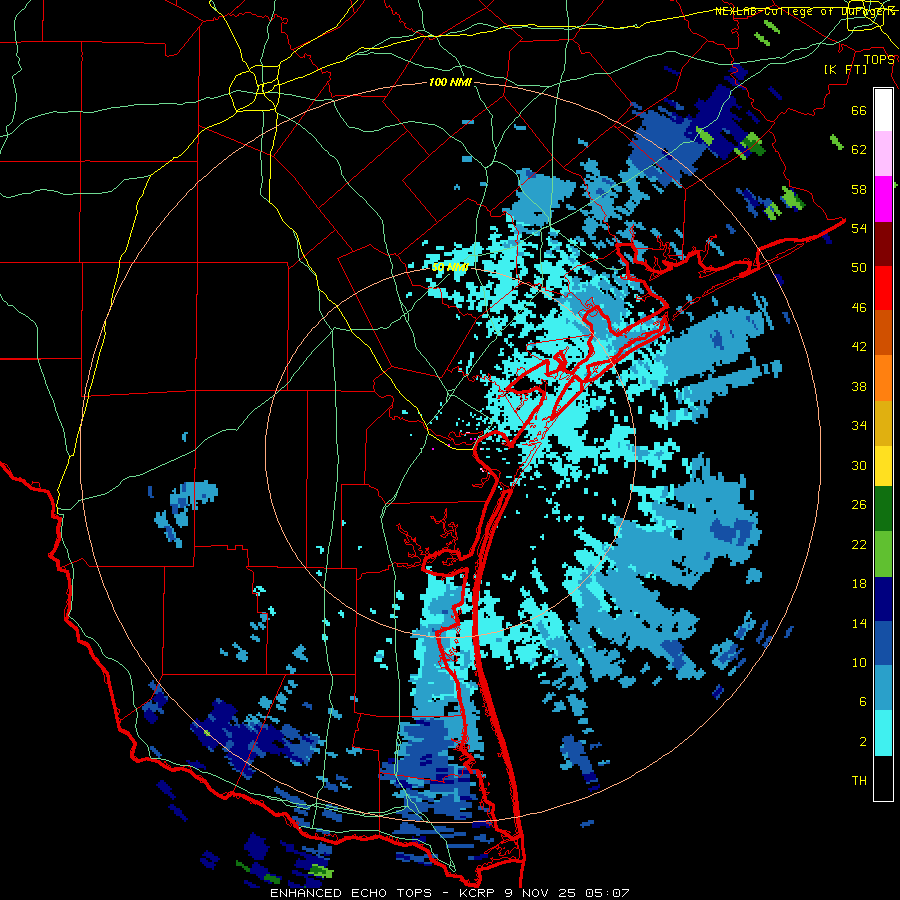Image resolution: width=900 pixels, height=900 pixels.
Task: Click the dark green legend swatch
Action: pyautogui.click(x=883, y=509)
